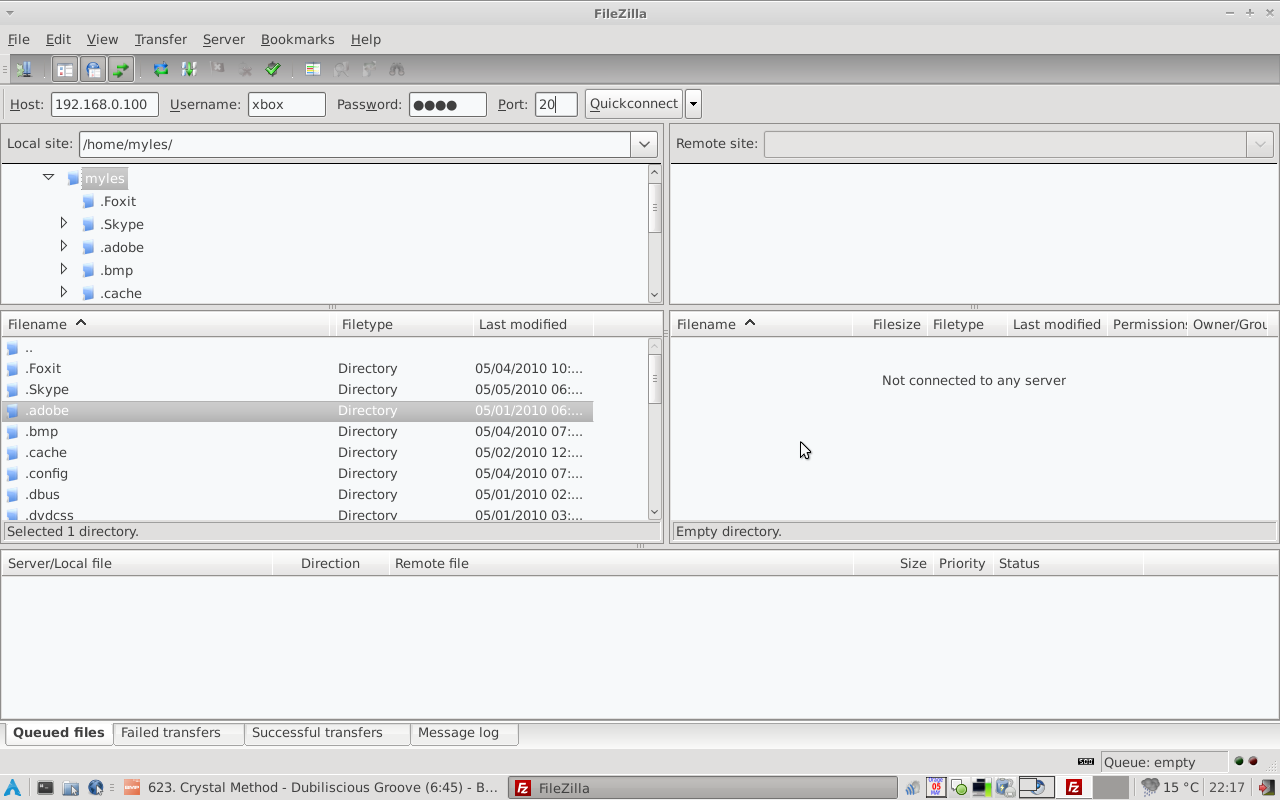Click the Process queue toolbar icon
This screenshot has width=1280, height=800.
point(189,69)
